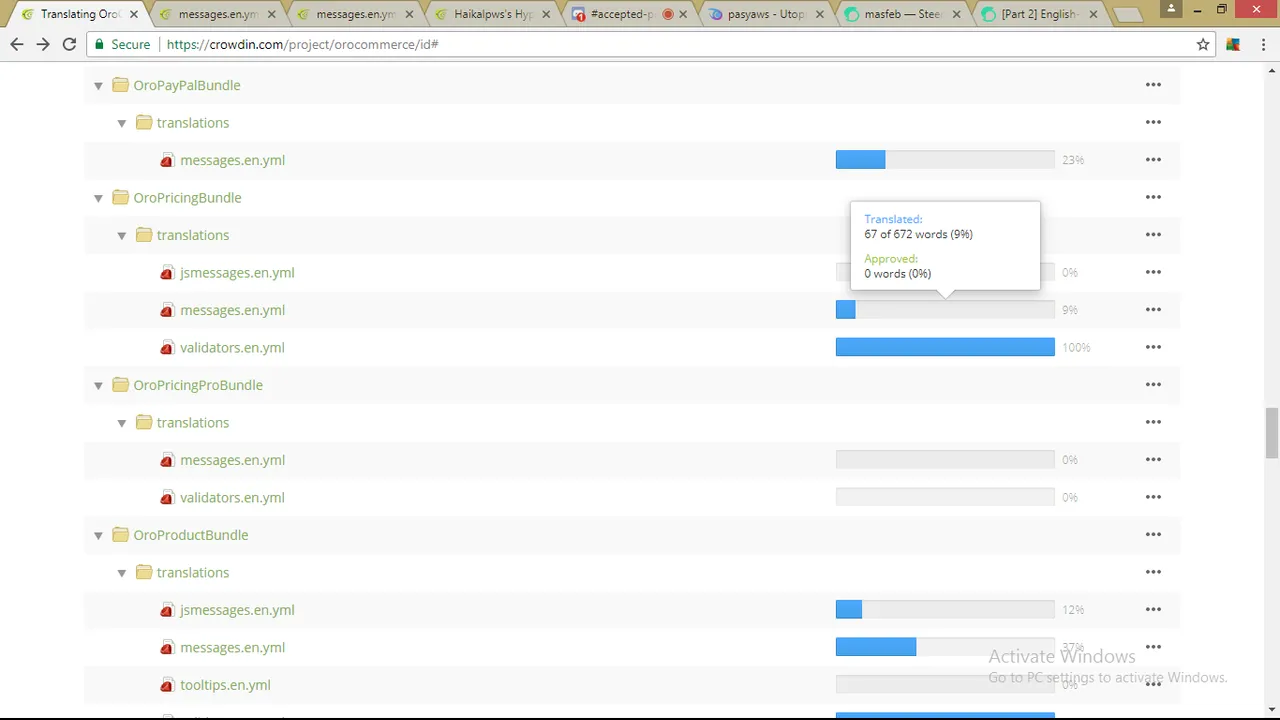Image resolution: width=1280 pixels, height=720 pixels.
Task: Click progress bar of OroPayPalBundle messages.en.yml
Action: pos(945,160)
